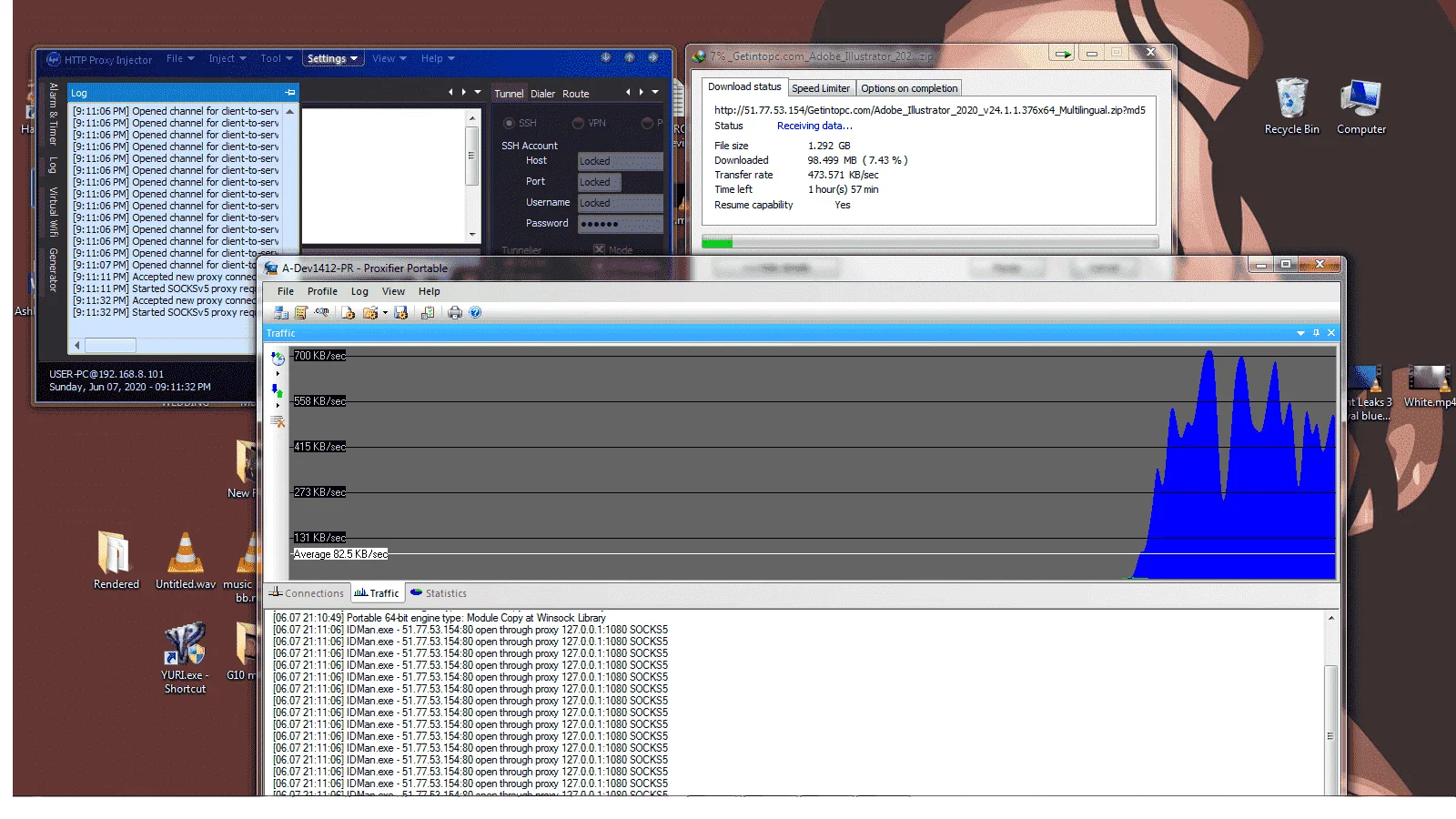This screenshot has height=819, width=1456.
Task: Toggle the Mode checkbox in Tunnel panel
Action: click(x=599, y=249)
